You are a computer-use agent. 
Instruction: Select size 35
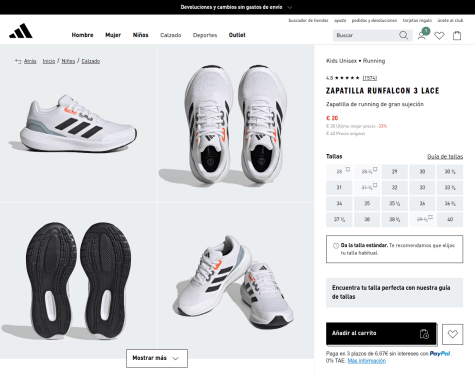pyautogui.click(x=367, y=203)
